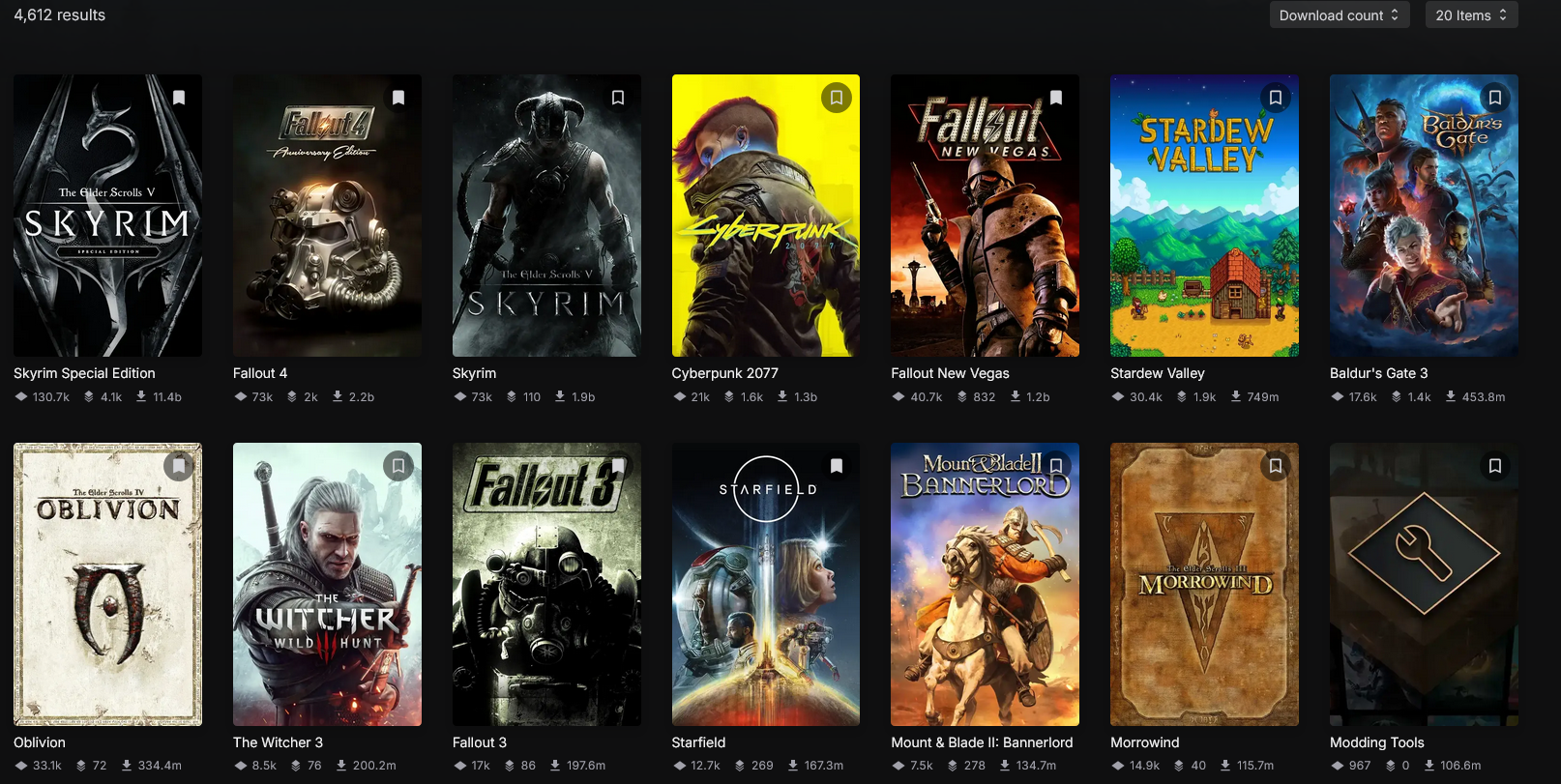
Task: Click the mods icon beside Fallout 3's 17k
Action: coord(460,765)
